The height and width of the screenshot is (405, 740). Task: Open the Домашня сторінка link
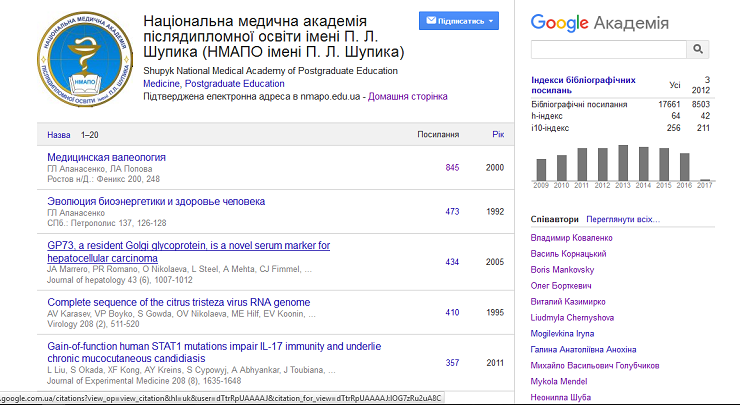point(408,96)
